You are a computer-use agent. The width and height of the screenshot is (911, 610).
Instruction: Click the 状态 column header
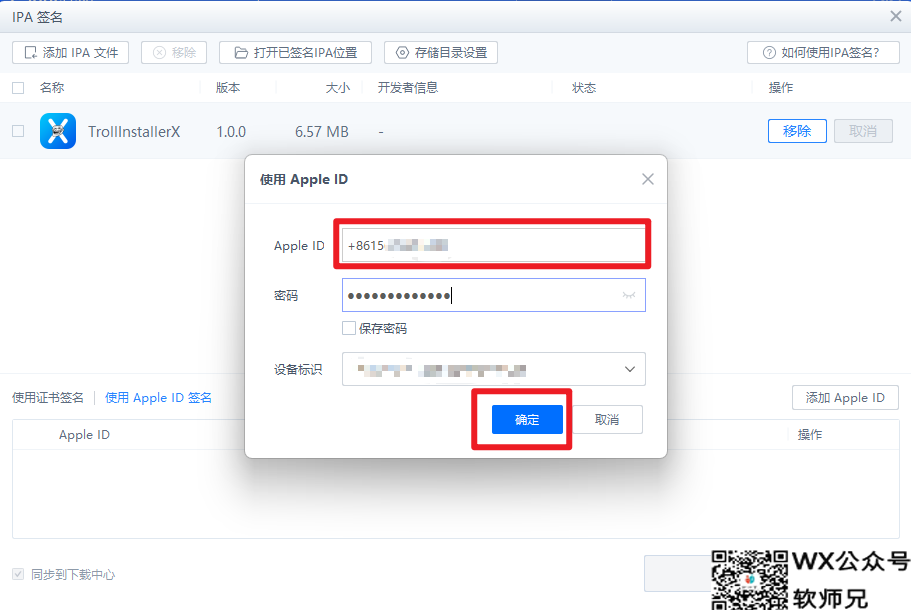tap(584, 88)
